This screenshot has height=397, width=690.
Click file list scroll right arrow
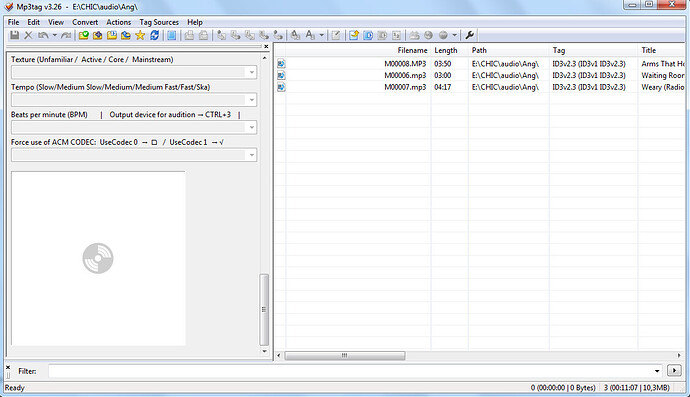click(679, 355)
